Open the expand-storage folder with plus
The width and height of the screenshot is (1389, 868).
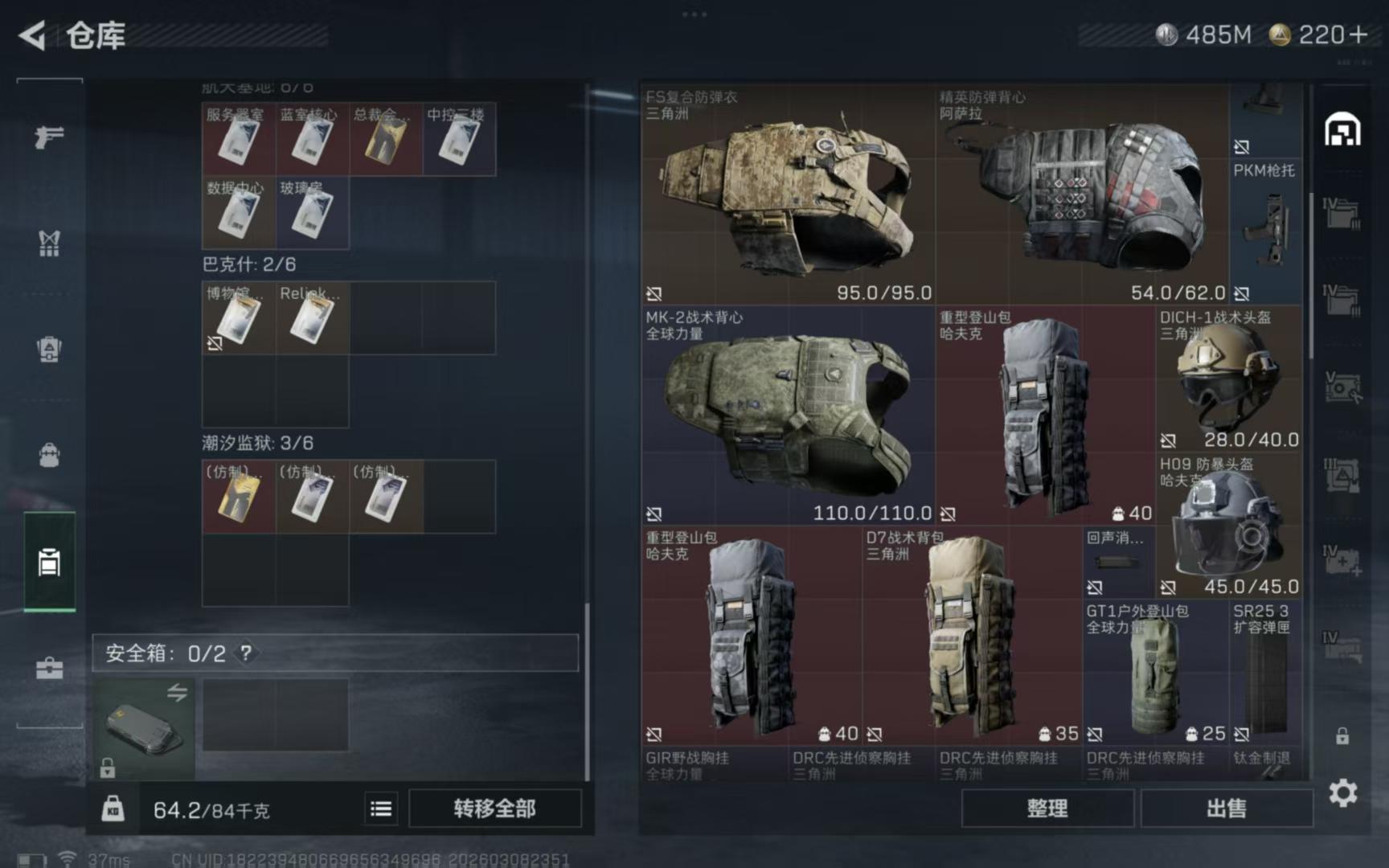coord(1342,559)
